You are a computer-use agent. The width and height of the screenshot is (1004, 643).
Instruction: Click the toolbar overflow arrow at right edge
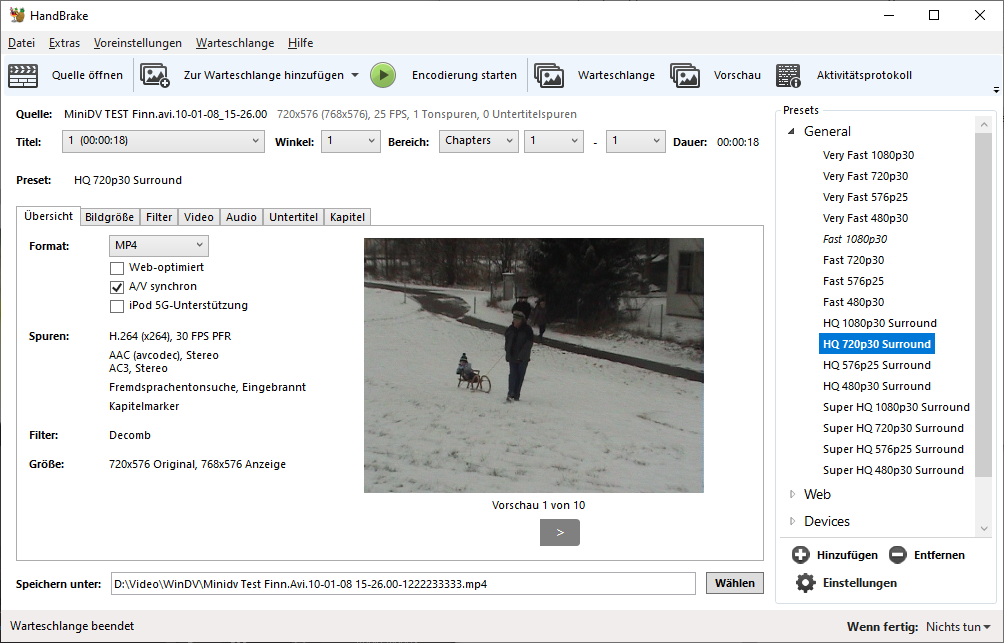(x=996, y=90)
